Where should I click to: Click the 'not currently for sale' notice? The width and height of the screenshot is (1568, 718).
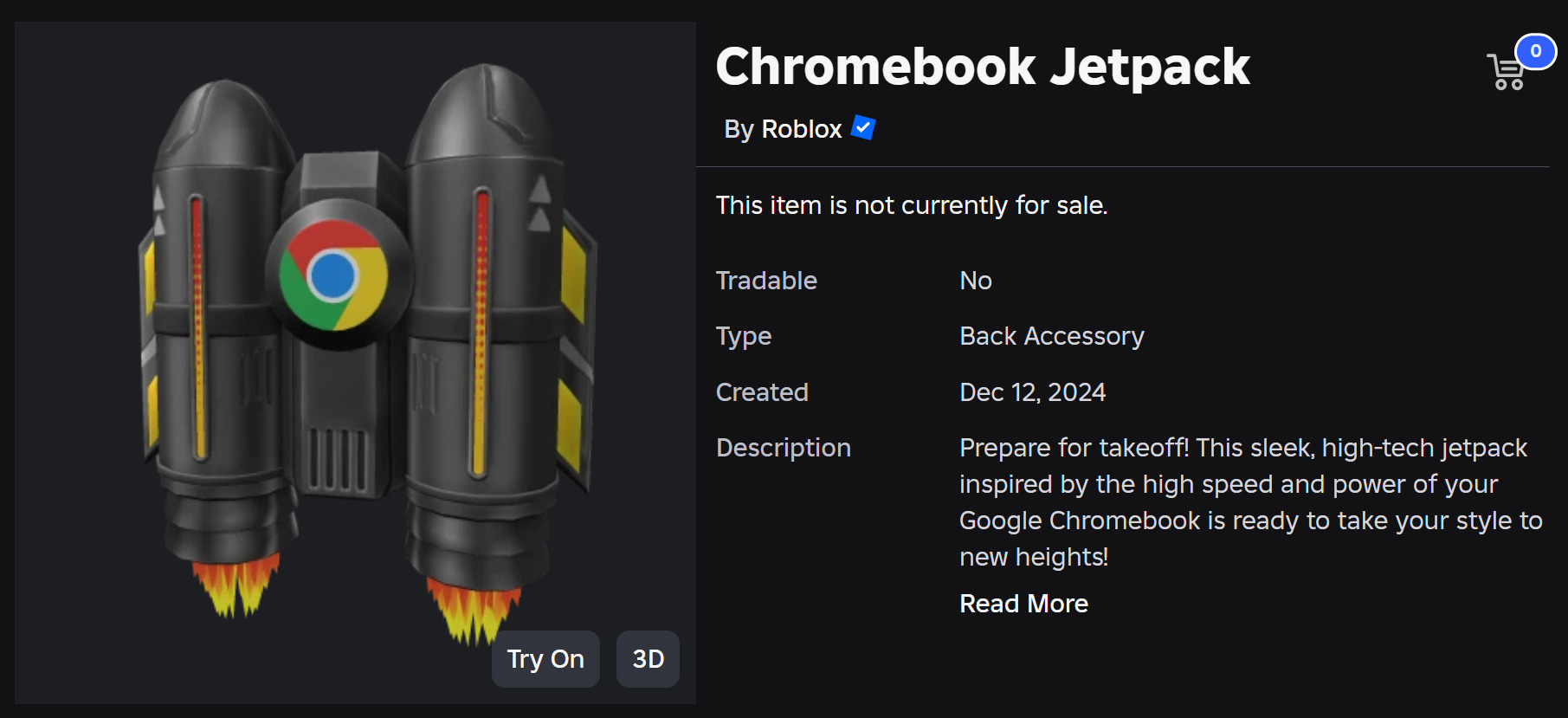point(912,205)
